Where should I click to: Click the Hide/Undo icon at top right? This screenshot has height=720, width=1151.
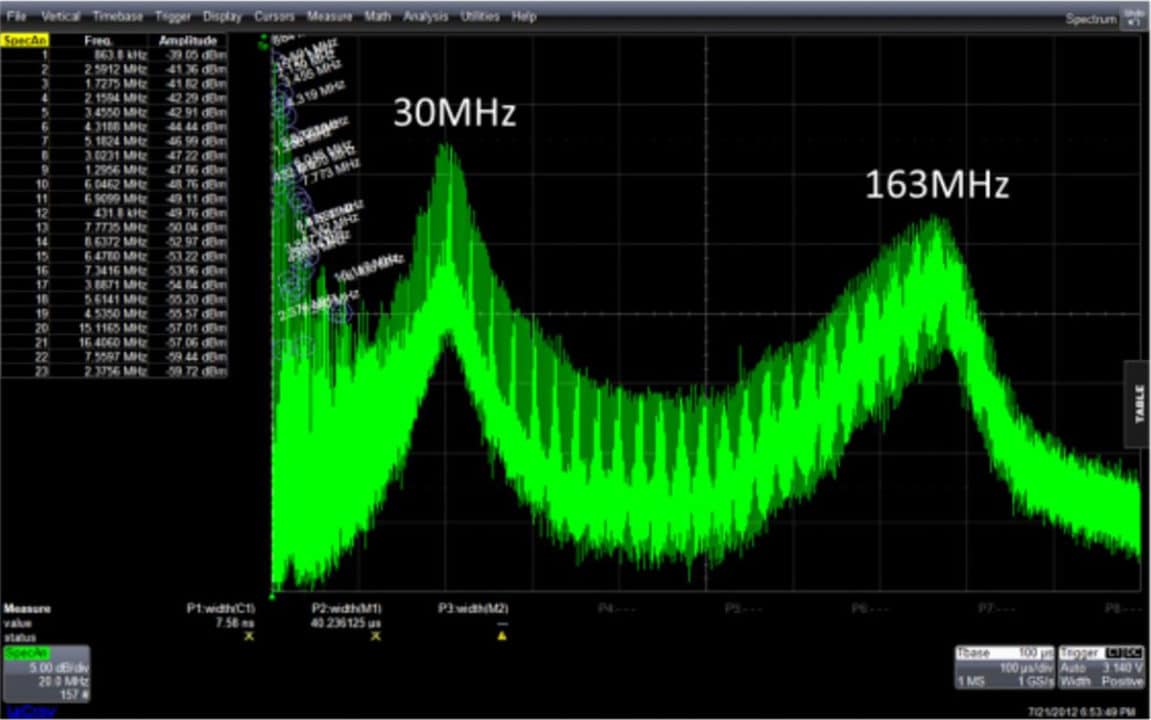point(1134,17)
